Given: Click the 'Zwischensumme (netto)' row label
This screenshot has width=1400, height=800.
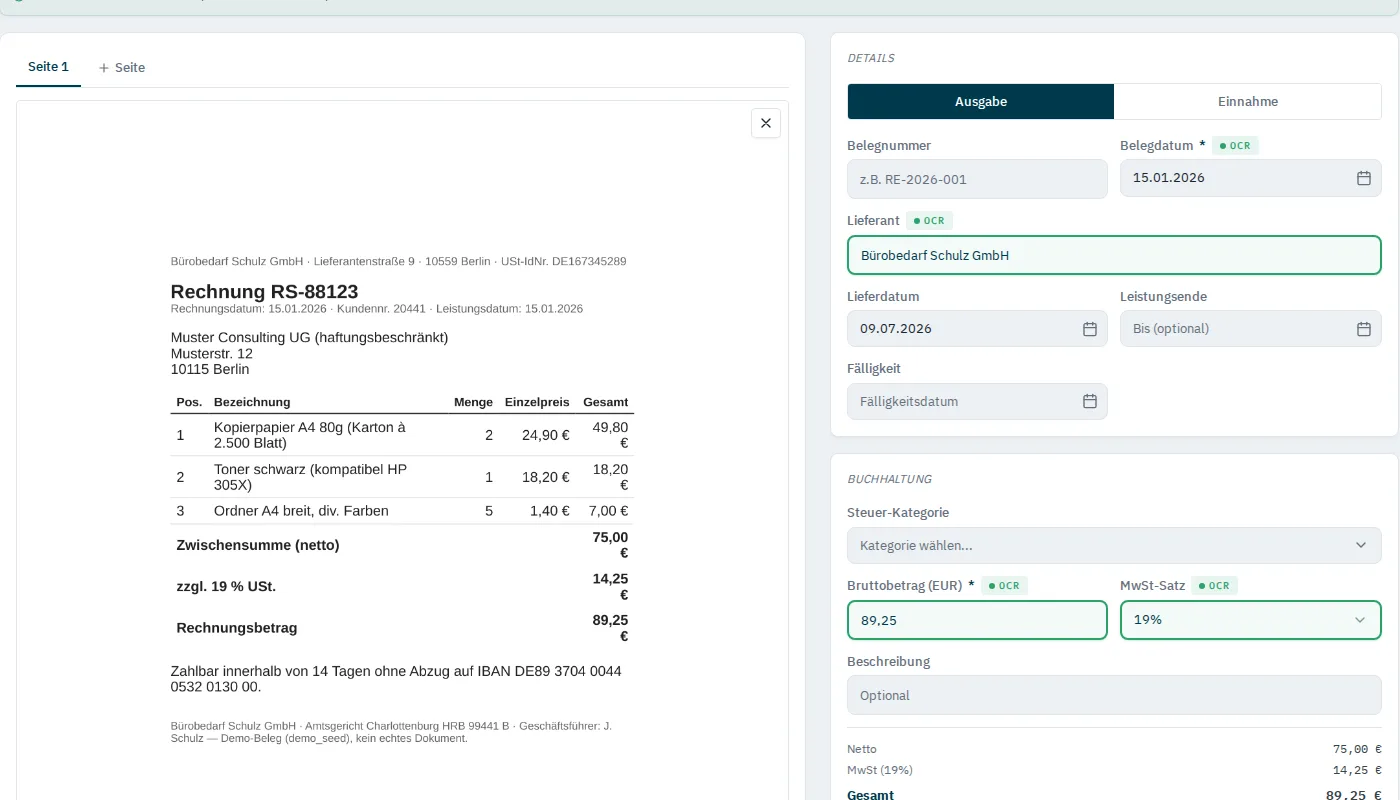Looking at the screenshot, I should tap(258, 546).
